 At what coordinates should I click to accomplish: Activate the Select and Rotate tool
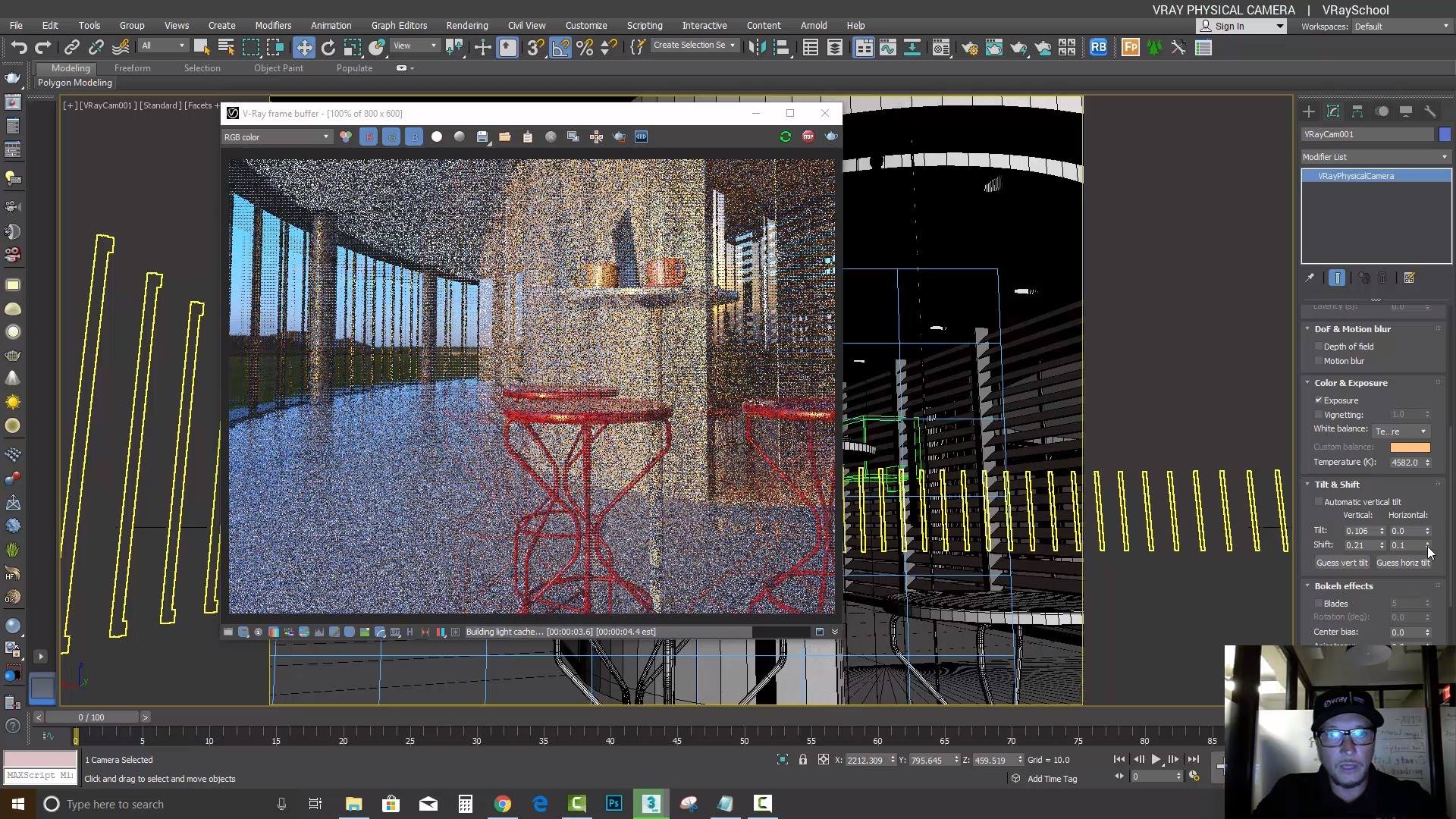tap(328, 48)
